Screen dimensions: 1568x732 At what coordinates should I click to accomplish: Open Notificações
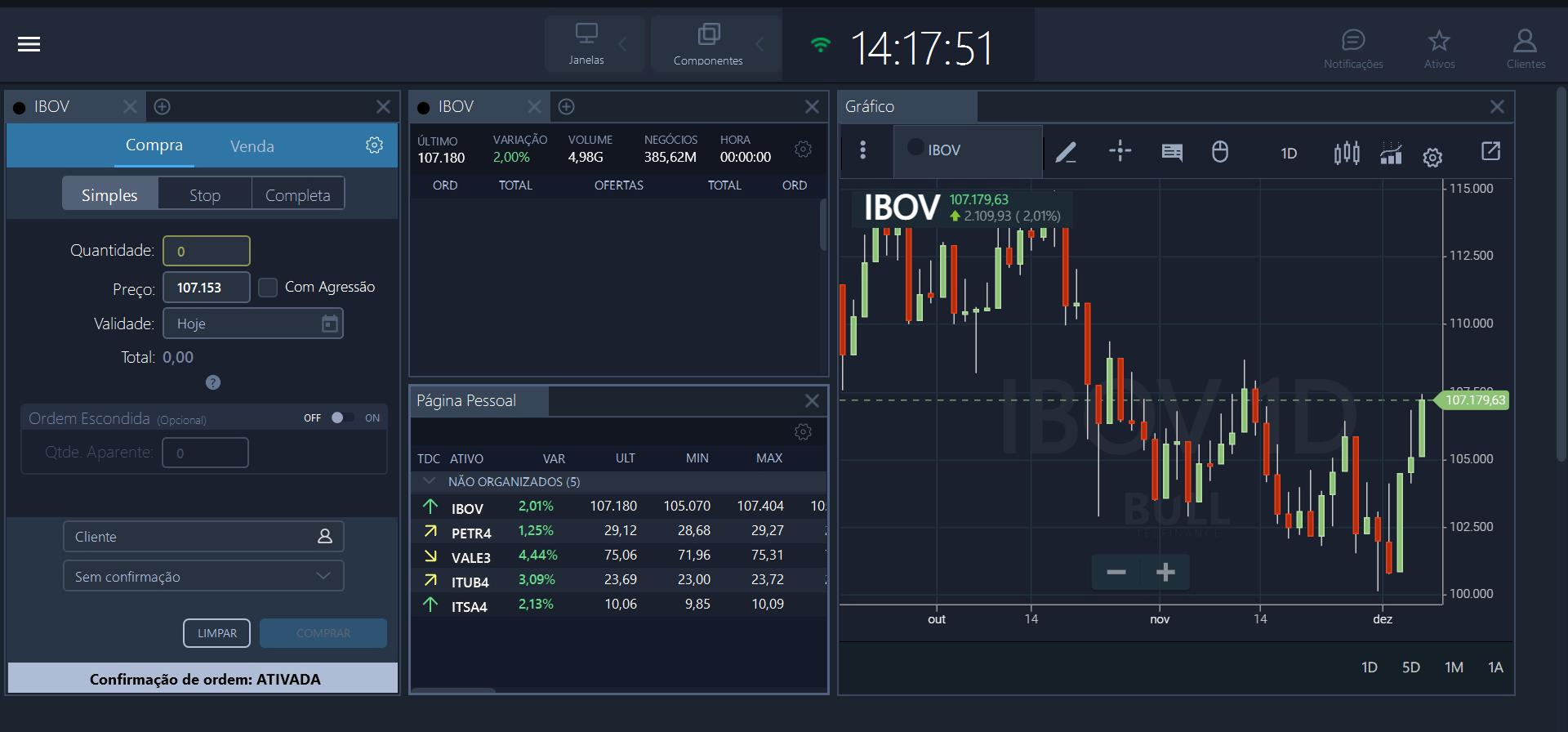(x=1353, y=49)
